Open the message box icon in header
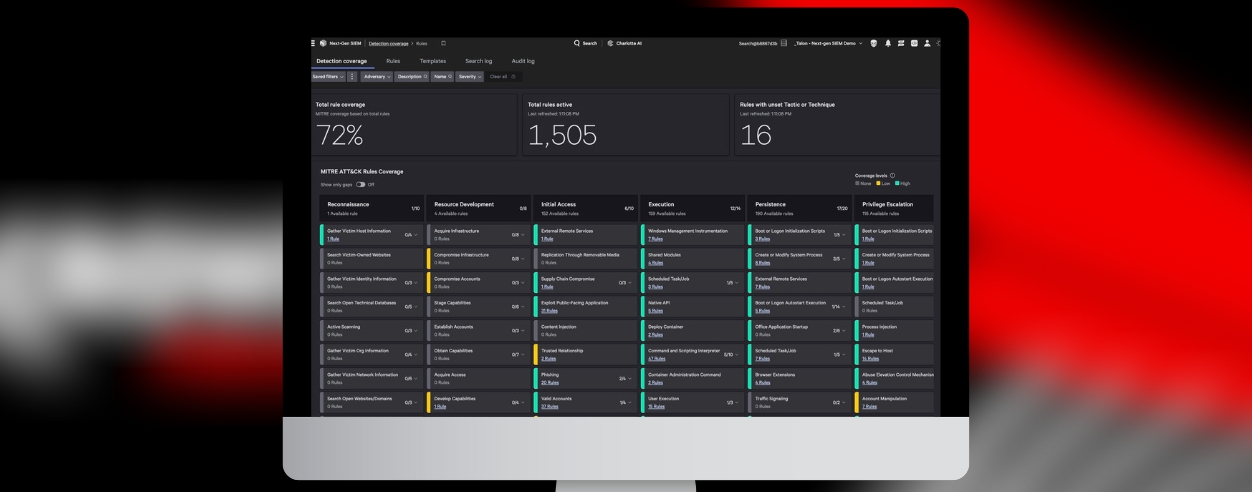1252x492 pixels. tap(913, 43)
